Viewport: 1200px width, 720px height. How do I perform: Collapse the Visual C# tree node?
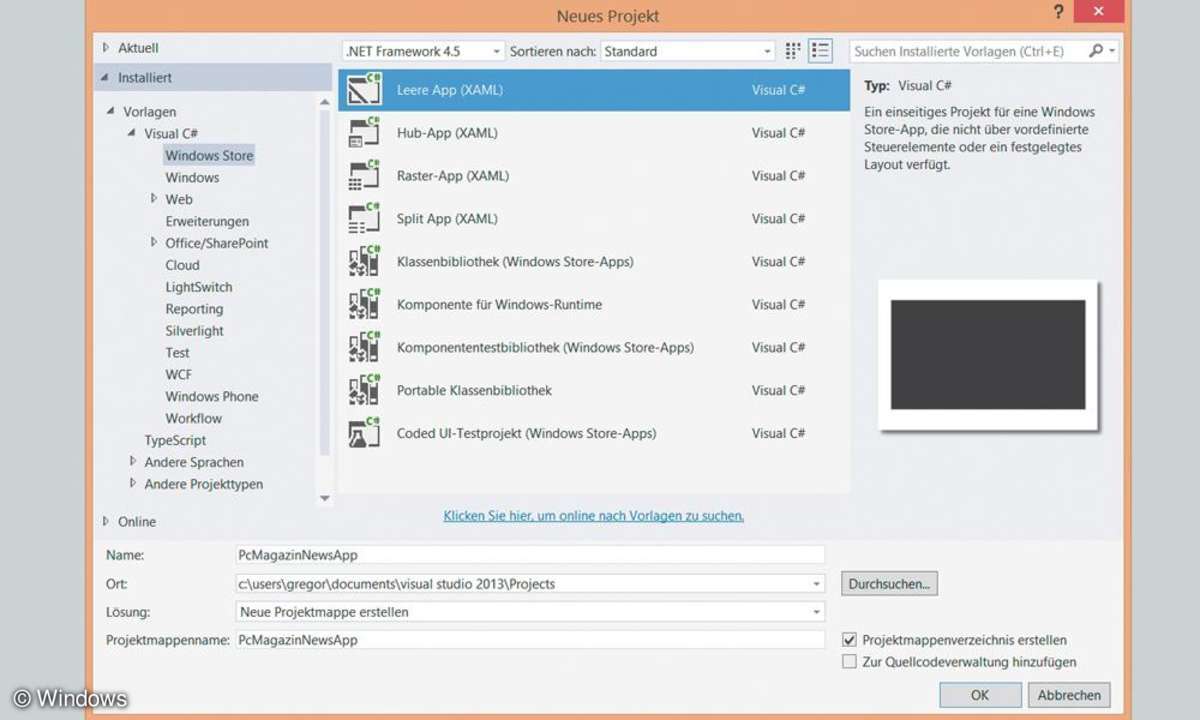[x=132, y=133]
